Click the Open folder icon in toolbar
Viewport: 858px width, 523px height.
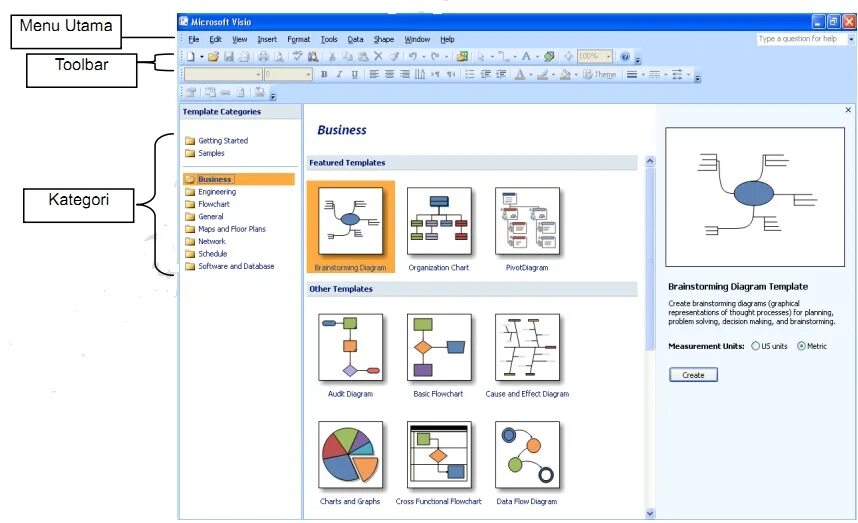(213, 56)
